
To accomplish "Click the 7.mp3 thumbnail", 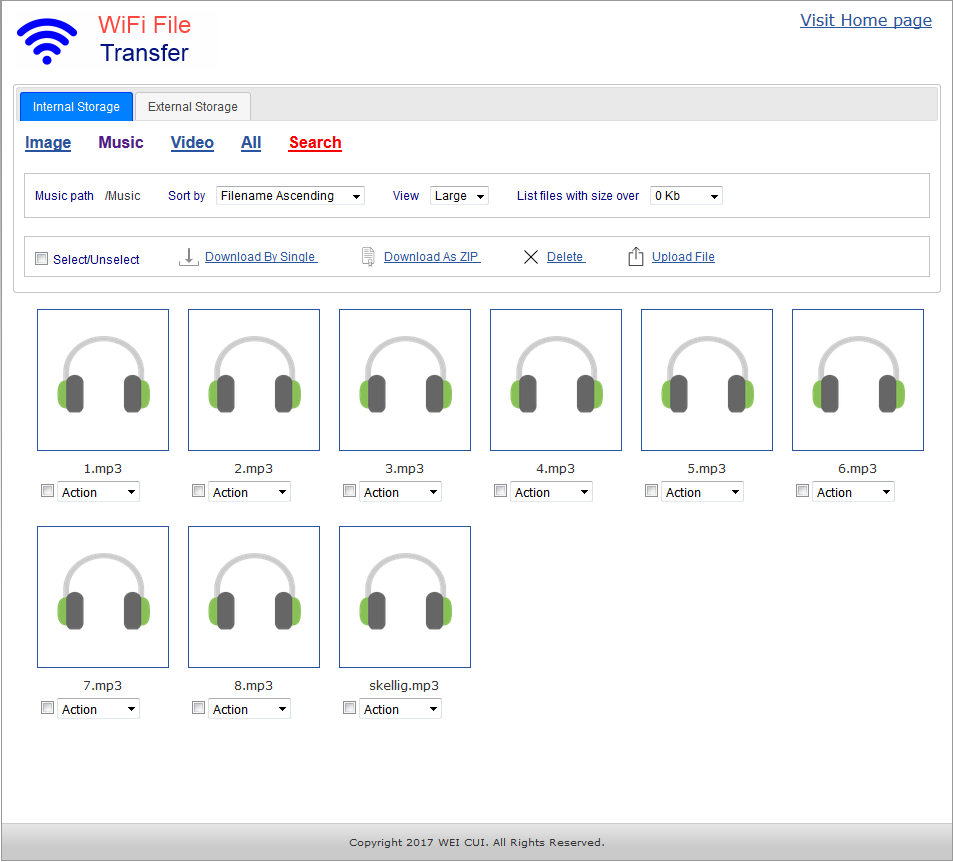I will pyautogui.click(x=103, y=597).
